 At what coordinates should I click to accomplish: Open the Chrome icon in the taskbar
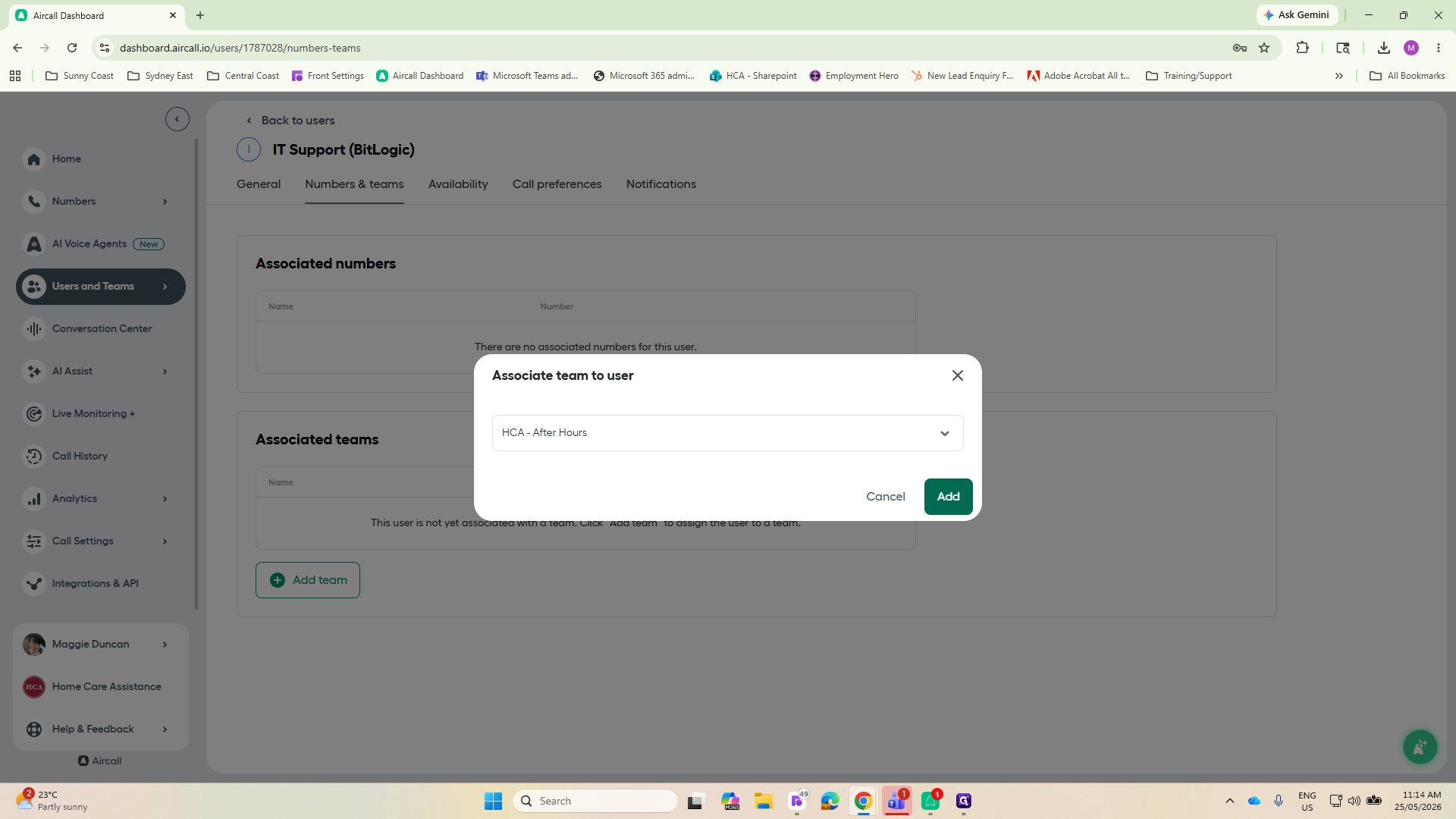863,801
